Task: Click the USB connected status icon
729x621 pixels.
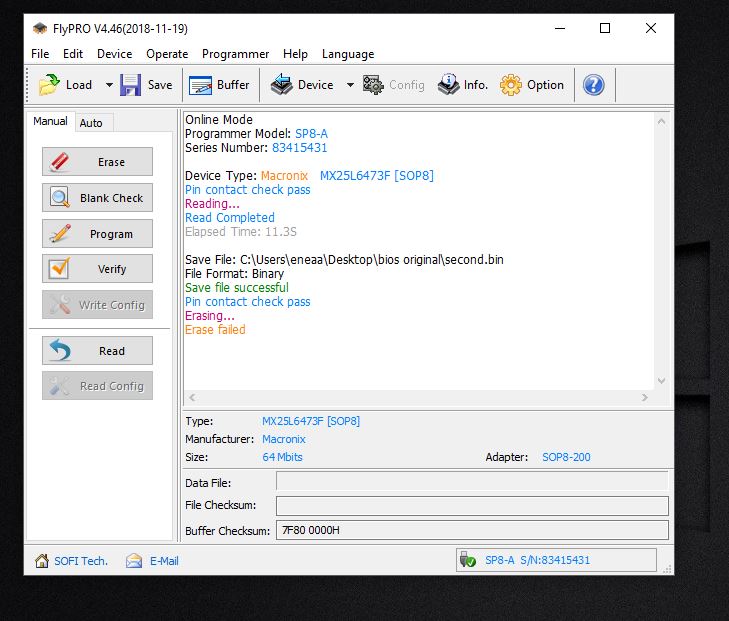Action: click(x=467, y=560)
